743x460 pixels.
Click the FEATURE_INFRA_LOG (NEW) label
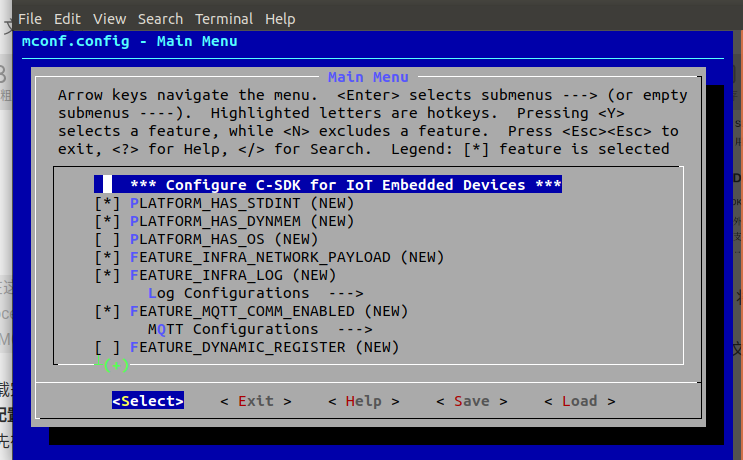pyautogui.click(x=233, y=275)
